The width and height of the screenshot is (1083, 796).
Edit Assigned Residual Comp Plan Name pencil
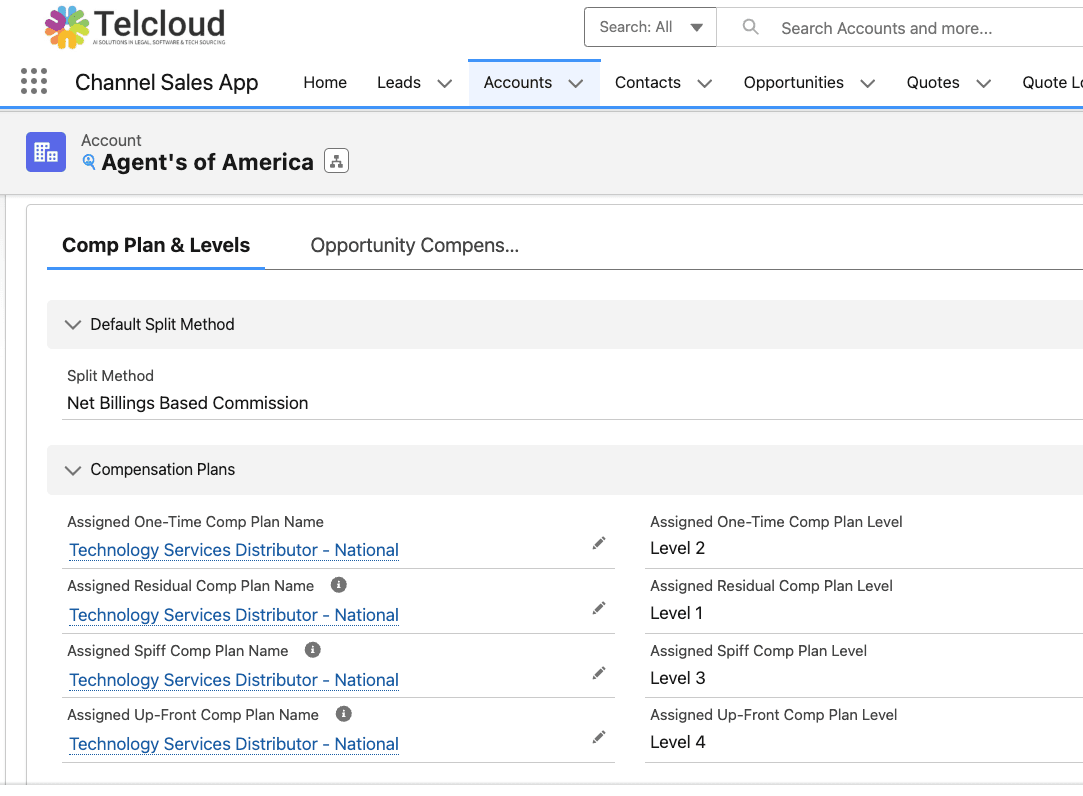pyautogui.click(x=599, y=608)
